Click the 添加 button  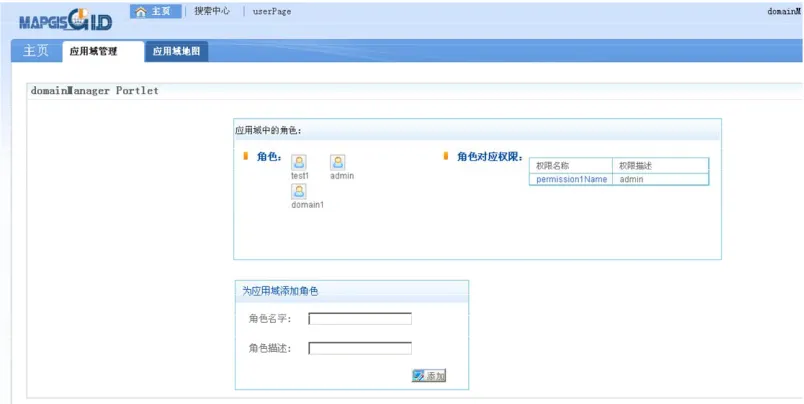429,376
